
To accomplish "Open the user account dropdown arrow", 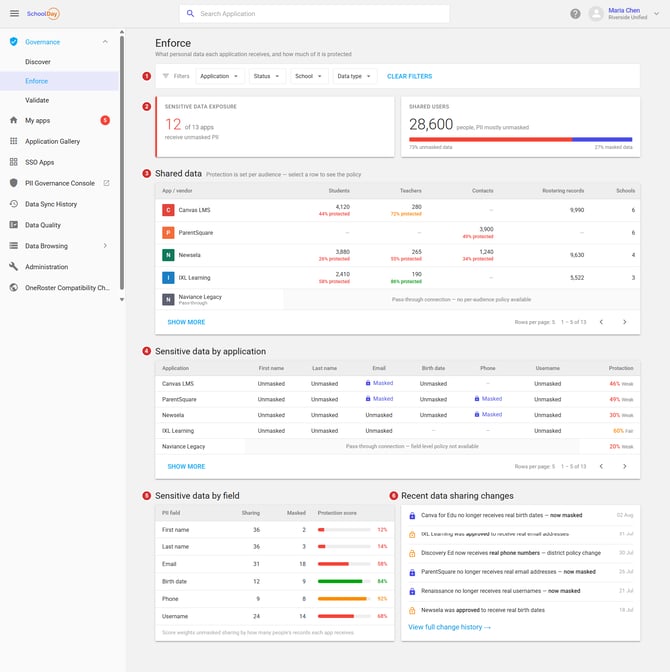I will click(656, 14).
